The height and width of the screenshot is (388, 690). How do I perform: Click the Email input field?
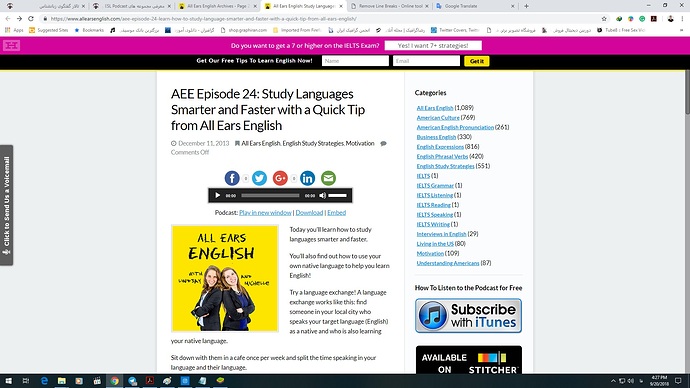pos(426,61)
